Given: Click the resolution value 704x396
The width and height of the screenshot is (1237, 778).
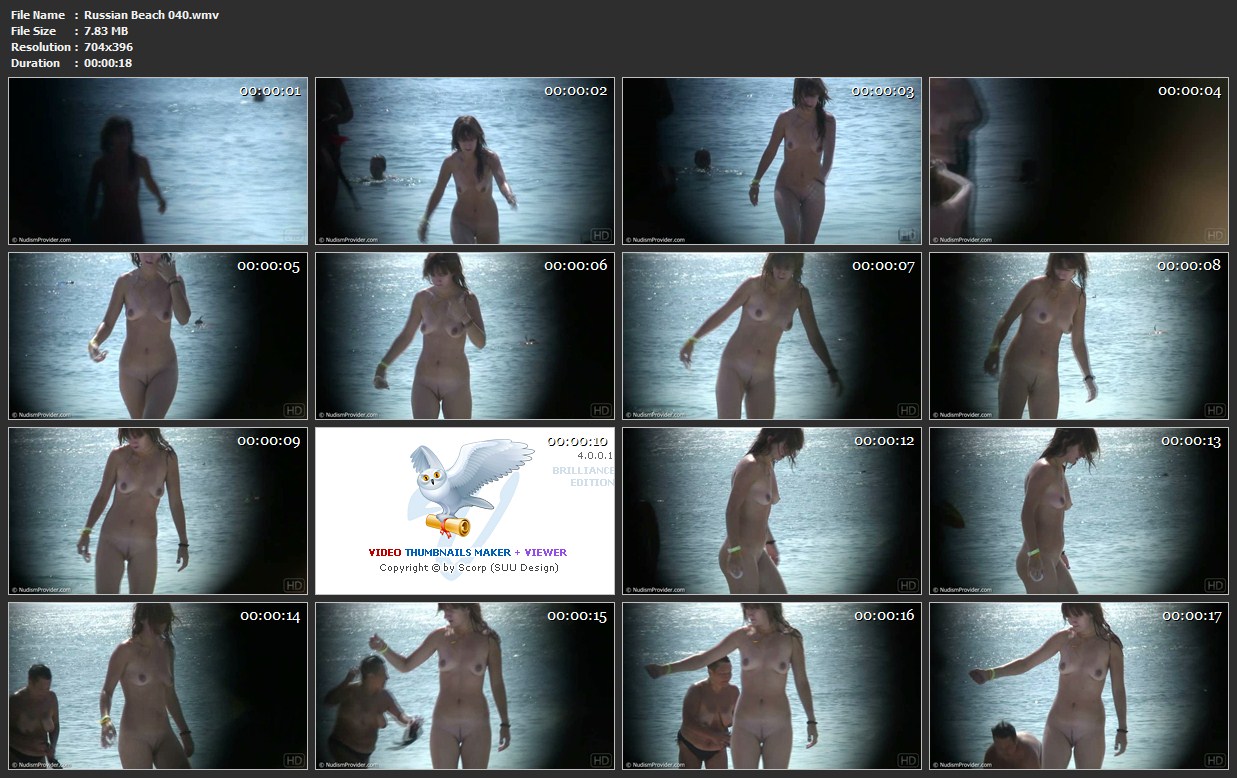Looking at the screenshot, I should click(108, 47).
